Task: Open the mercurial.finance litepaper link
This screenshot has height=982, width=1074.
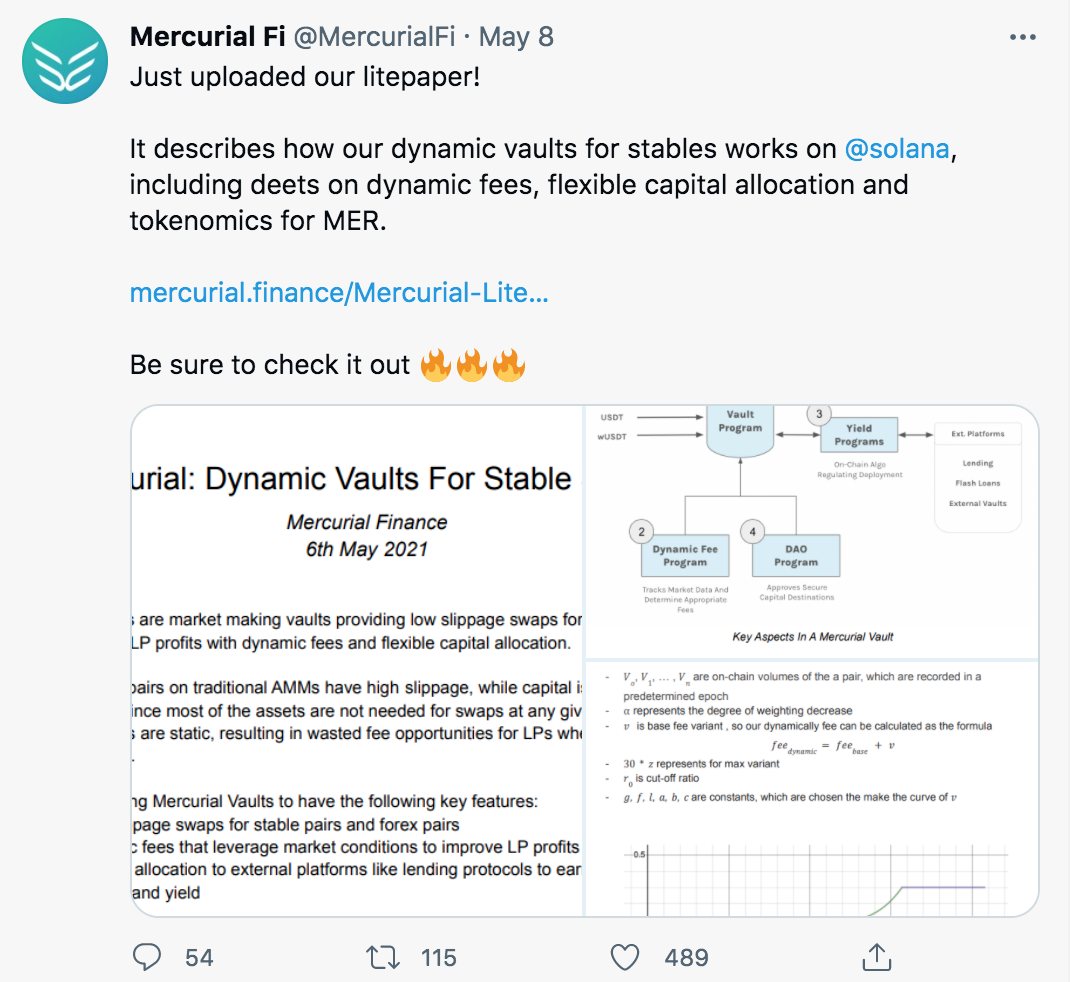Action: click(x=339, y=293)
